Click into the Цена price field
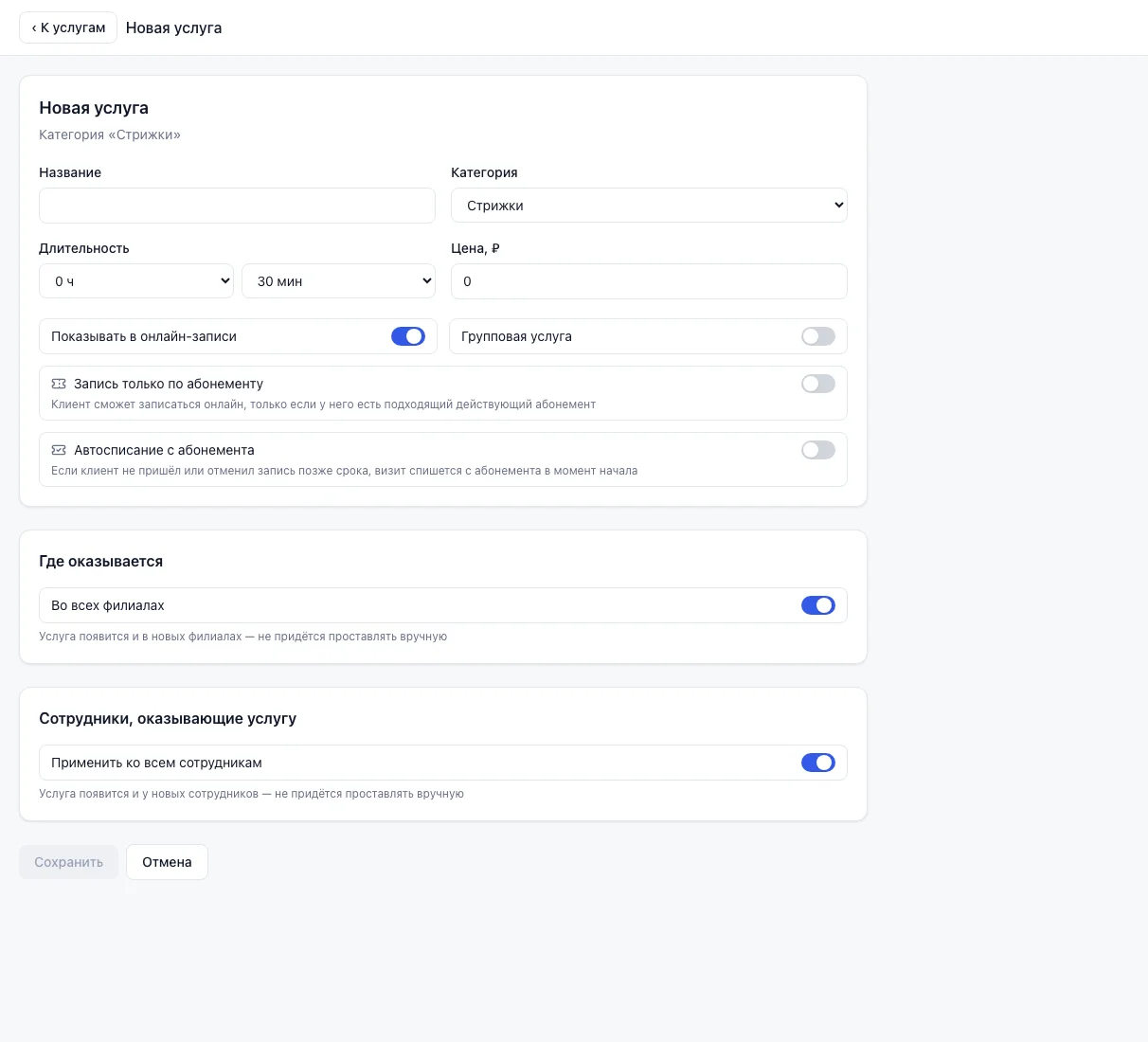The image size is (1148, 1042). coord(649,281)
